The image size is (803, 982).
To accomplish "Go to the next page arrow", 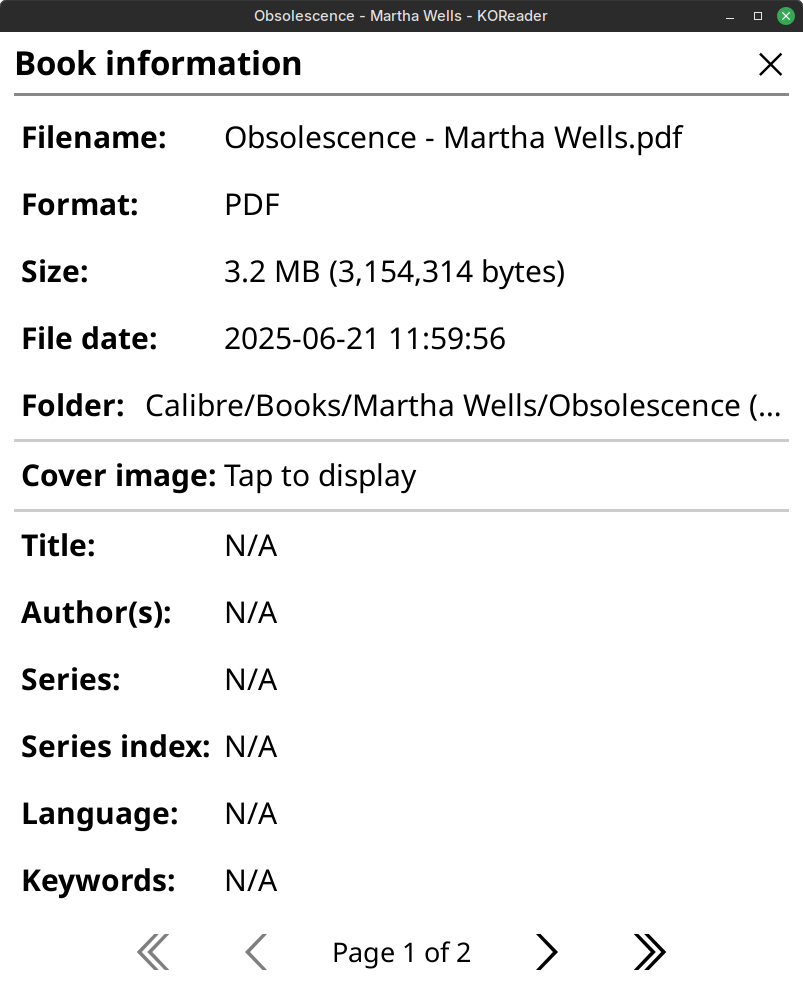I will pyautogui.click(x=546, y=952).
